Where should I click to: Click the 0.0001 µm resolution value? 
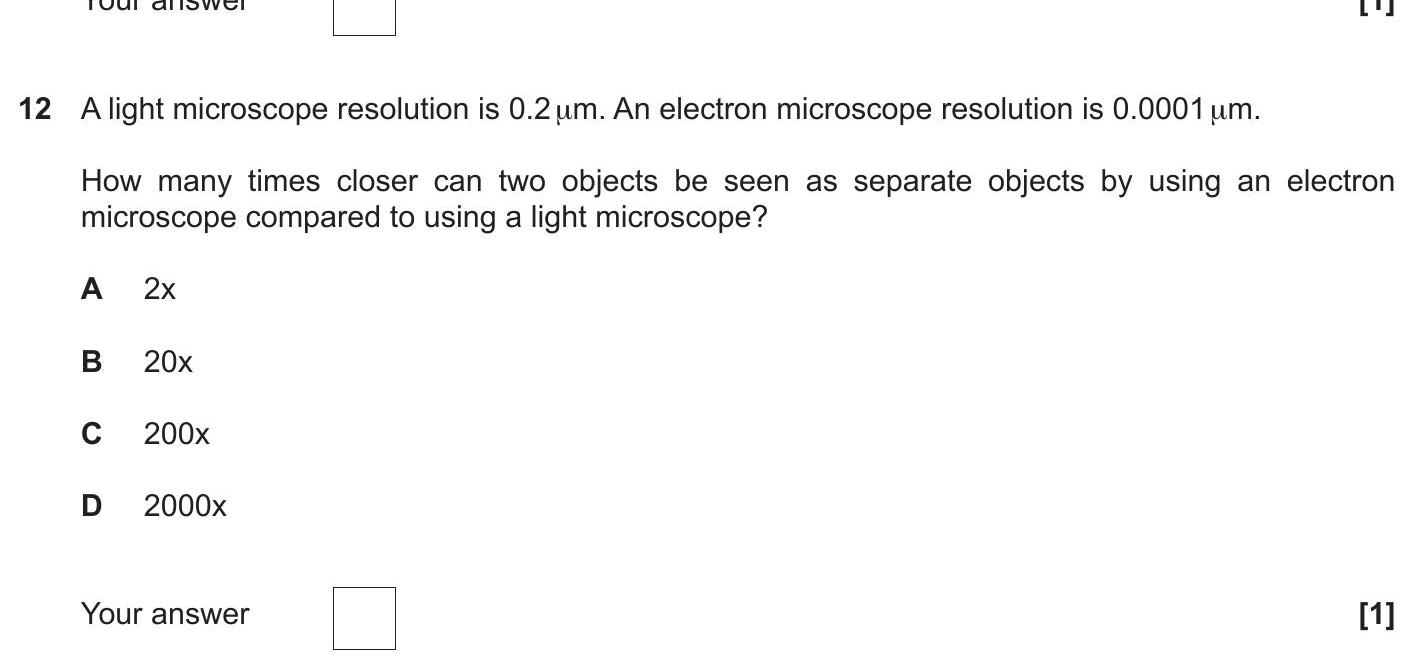click(x=1184, y=109)
